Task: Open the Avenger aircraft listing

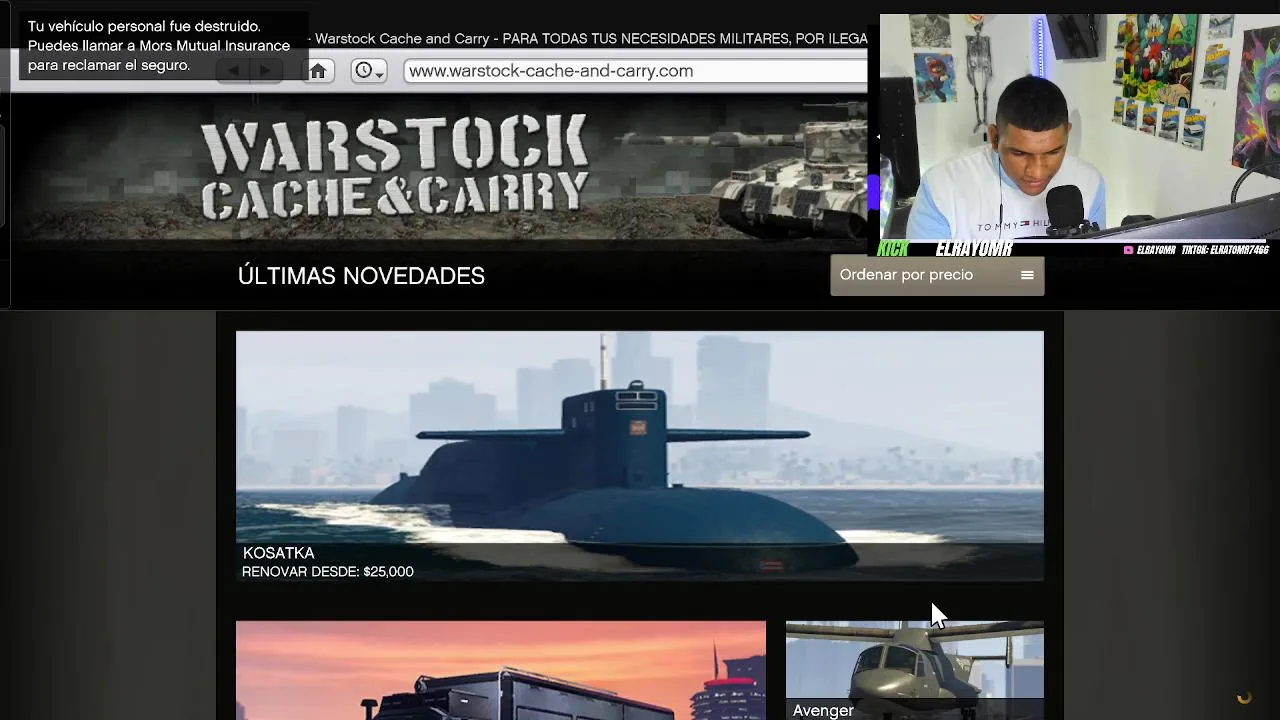Action: tap(915, 670)
